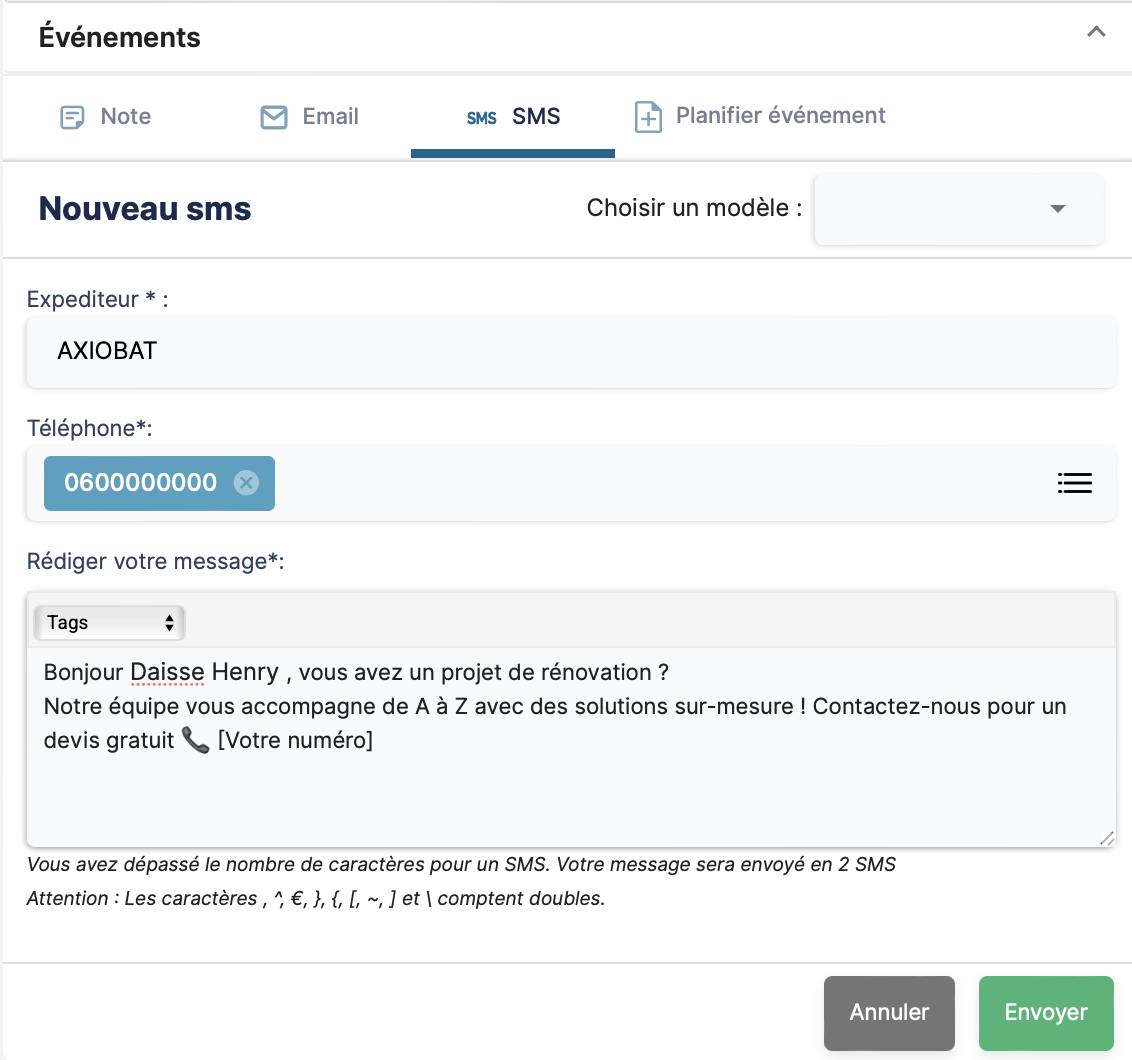Click the phone emoji in the message
The width and height of the screenshot is (1132, 1060).
click(195, 741)
